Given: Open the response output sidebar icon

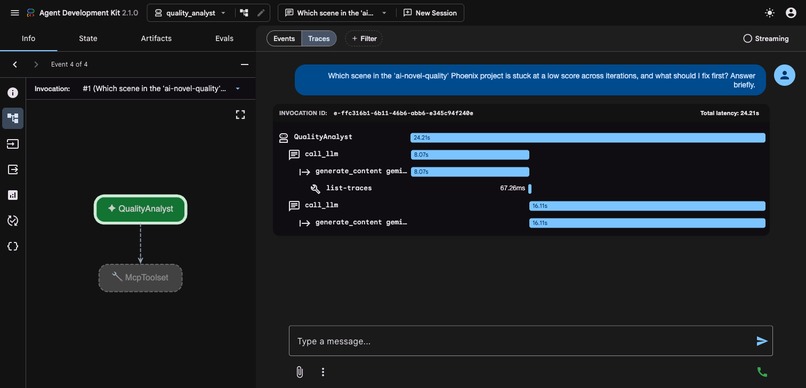Looking at the screenshot, I should point(13,169).
